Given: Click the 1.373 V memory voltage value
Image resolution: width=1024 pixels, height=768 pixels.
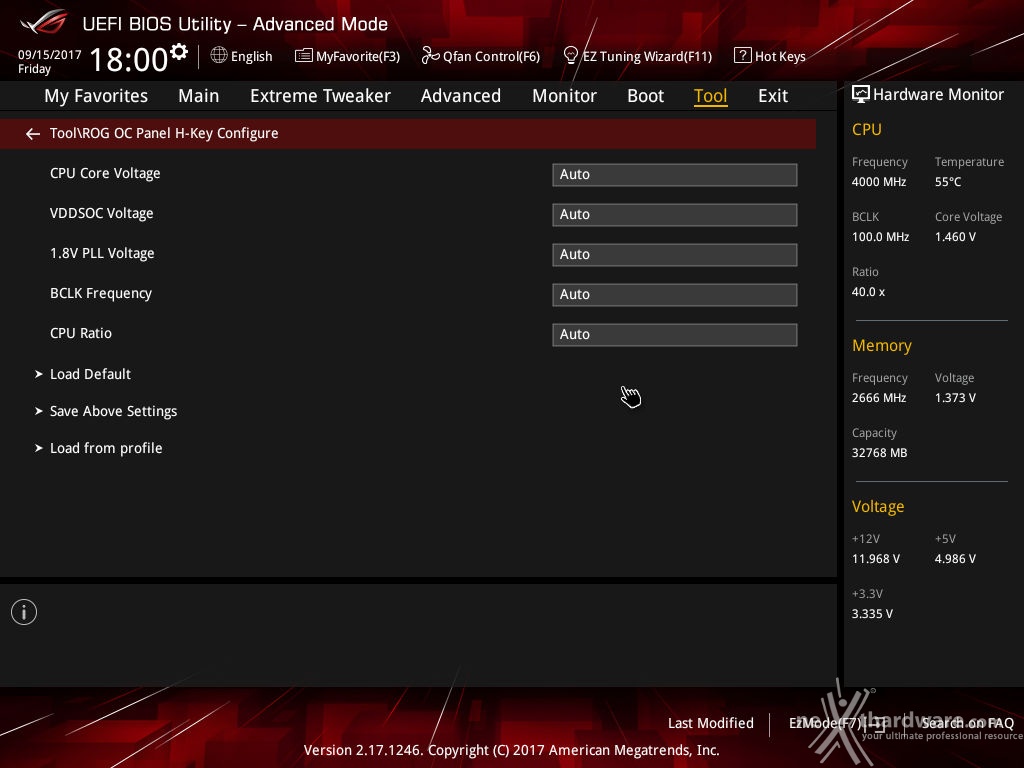Looking at the screenshot, I should [x=955, y=398].
